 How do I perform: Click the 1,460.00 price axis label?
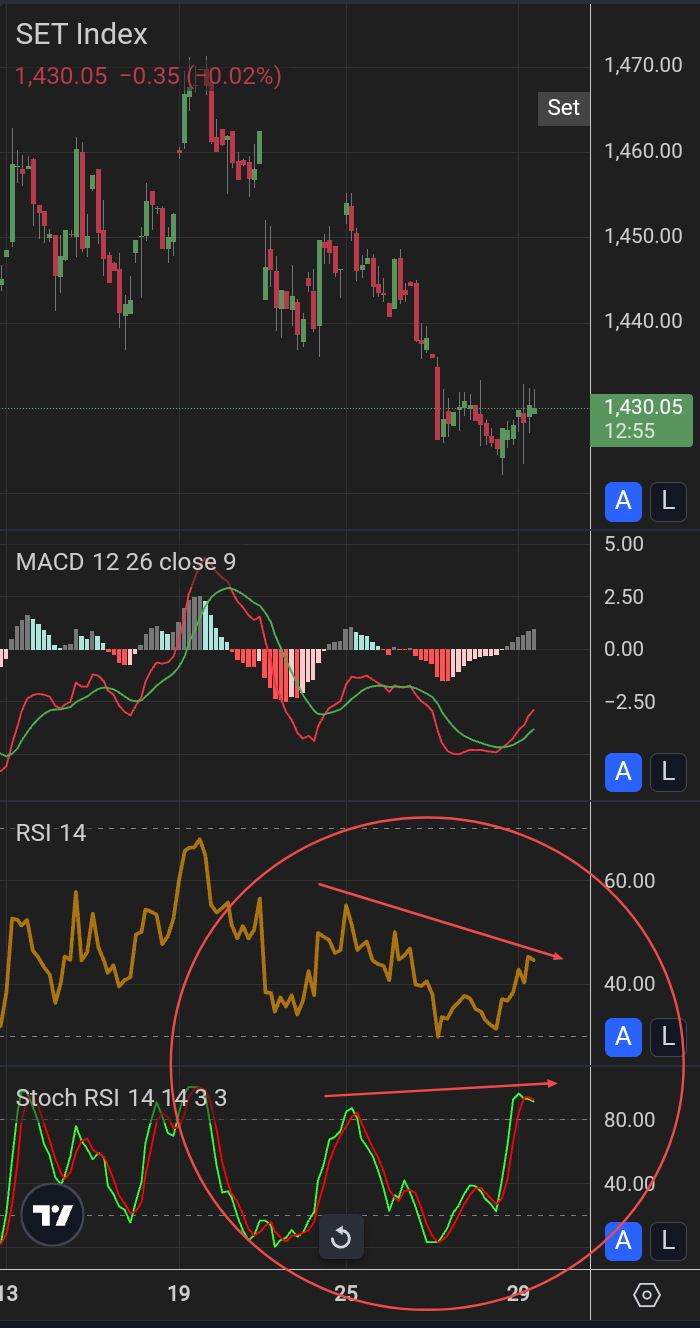(x=643, y=151)
